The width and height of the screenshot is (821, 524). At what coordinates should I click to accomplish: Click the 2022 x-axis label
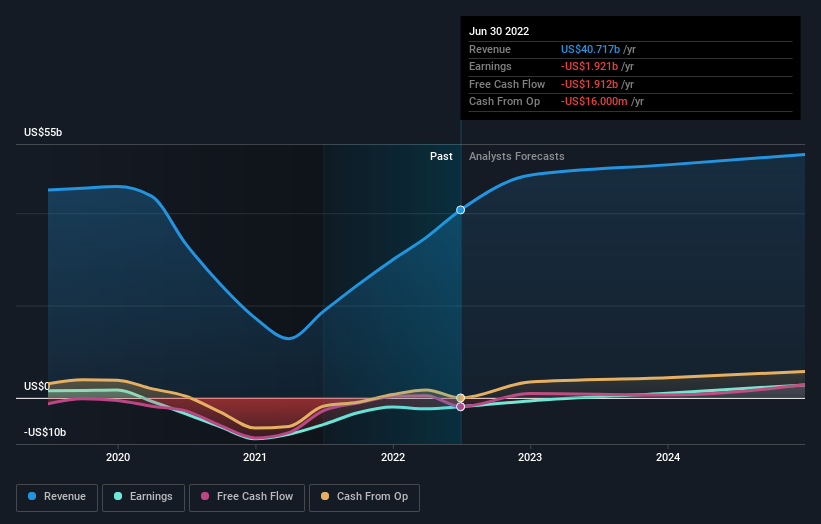coord(393,458)
